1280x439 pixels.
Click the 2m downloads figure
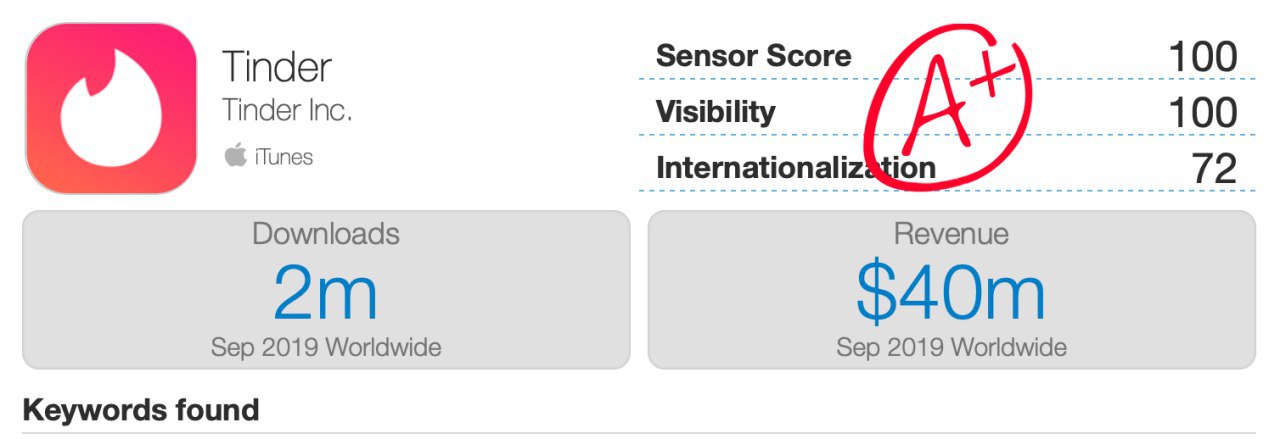point(326,292)
